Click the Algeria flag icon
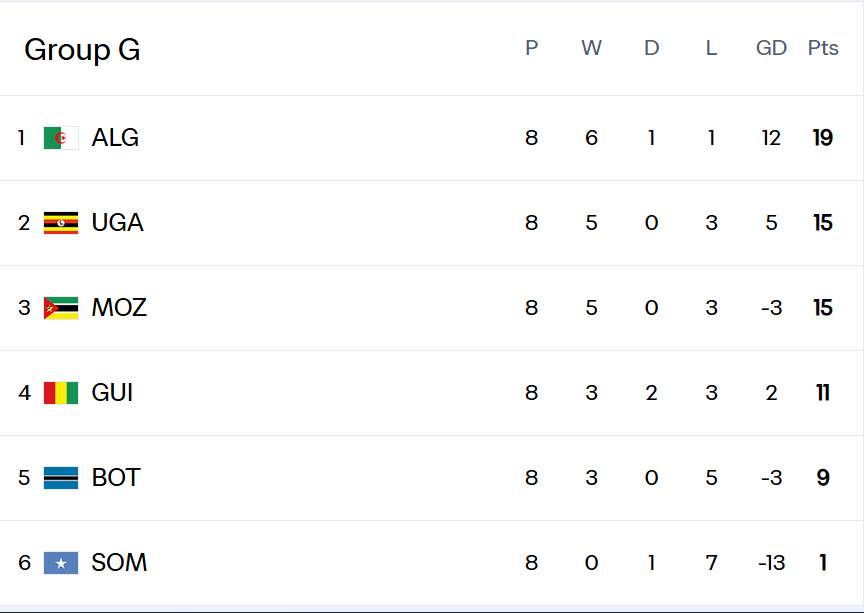Viewport: 864px width, 613px height. pos(61,138)
